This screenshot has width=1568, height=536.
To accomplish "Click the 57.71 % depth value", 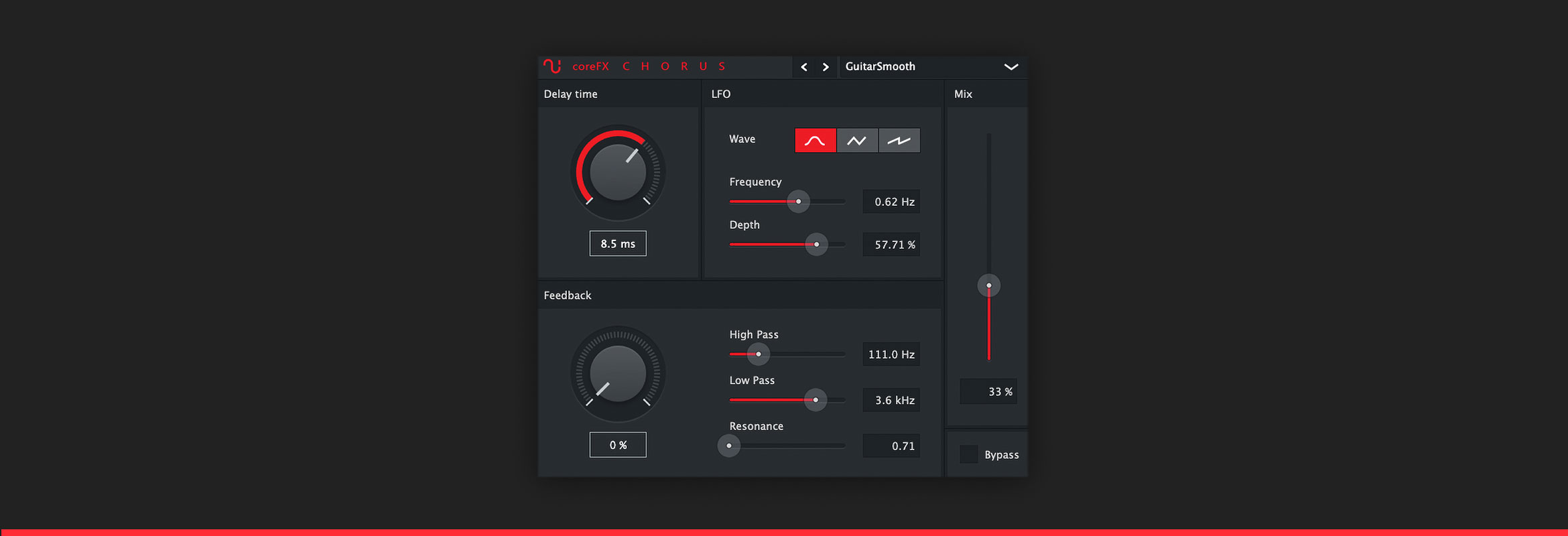I will (x=891, y=245).
